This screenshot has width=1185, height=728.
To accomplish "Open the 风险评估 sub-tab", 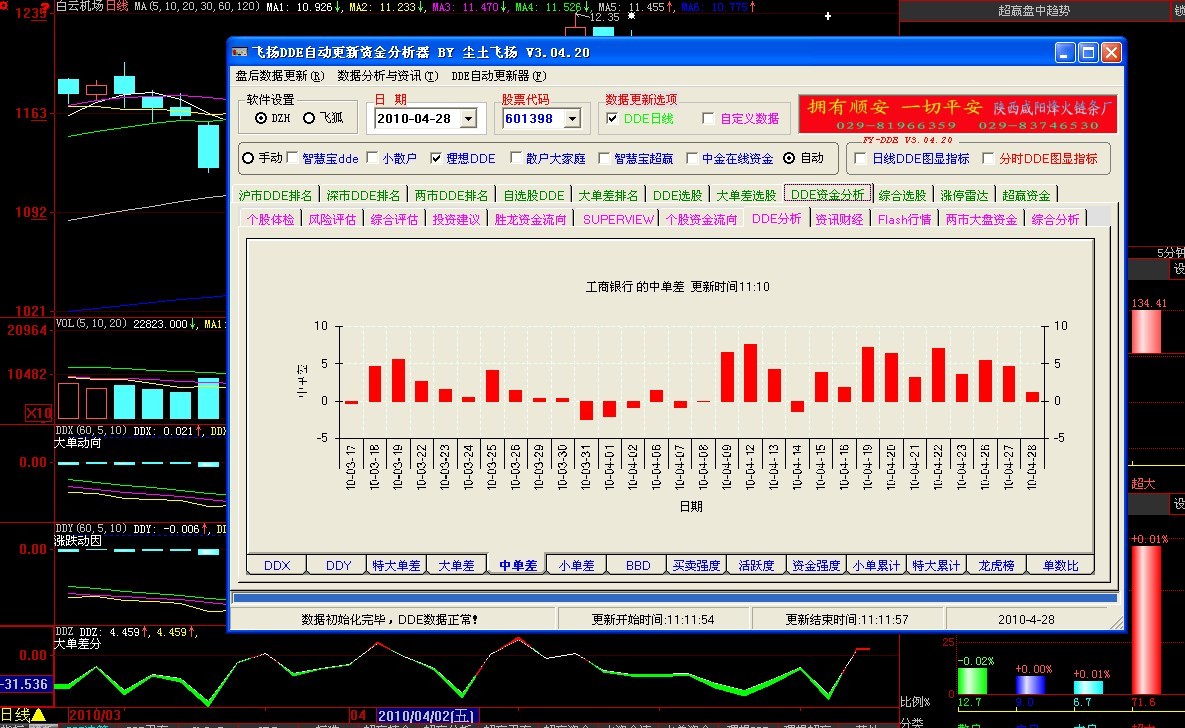I will [333, 219].
